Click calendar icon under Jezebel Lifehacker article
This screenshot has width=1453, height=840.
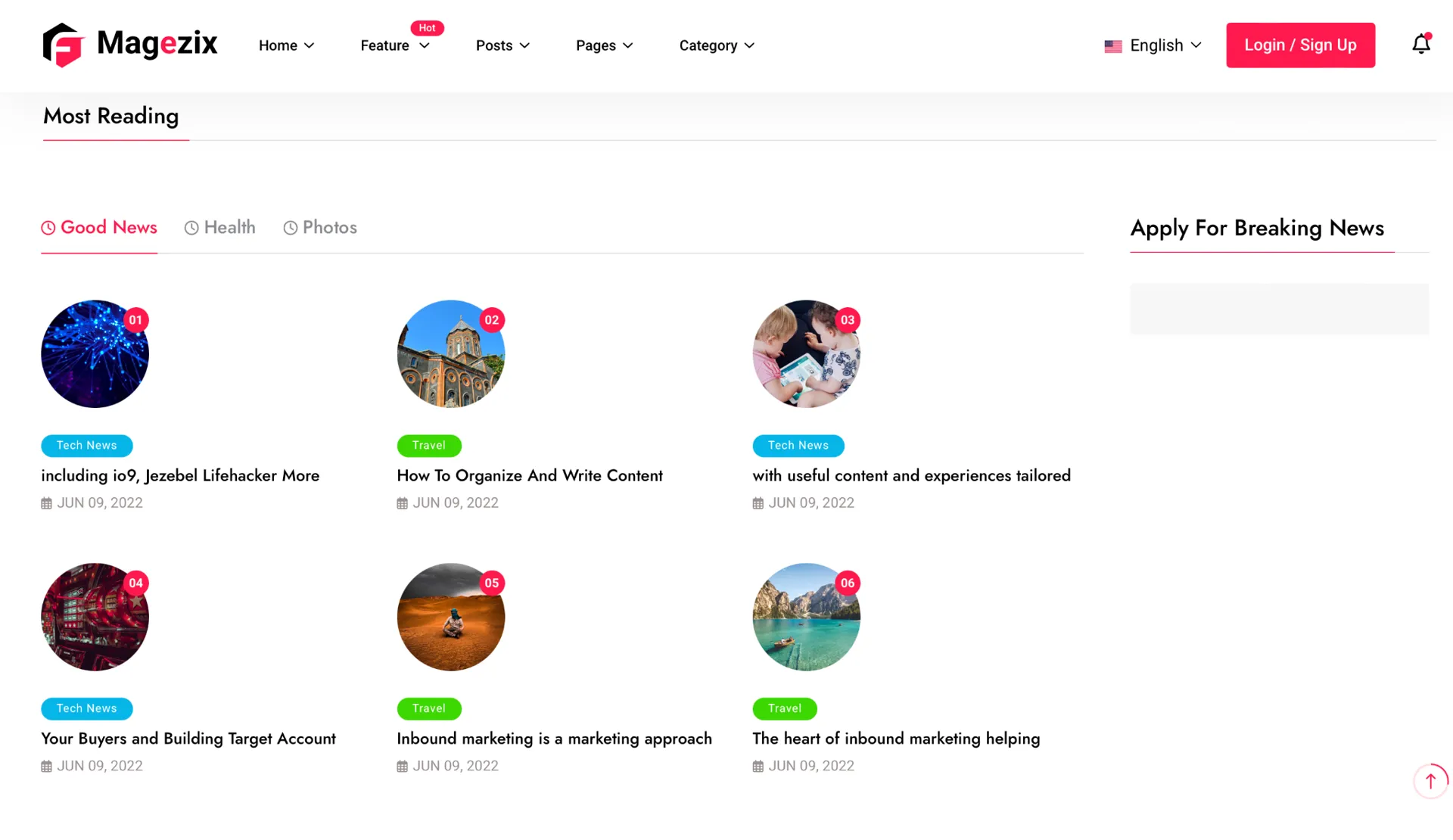(x=47, y=503)
